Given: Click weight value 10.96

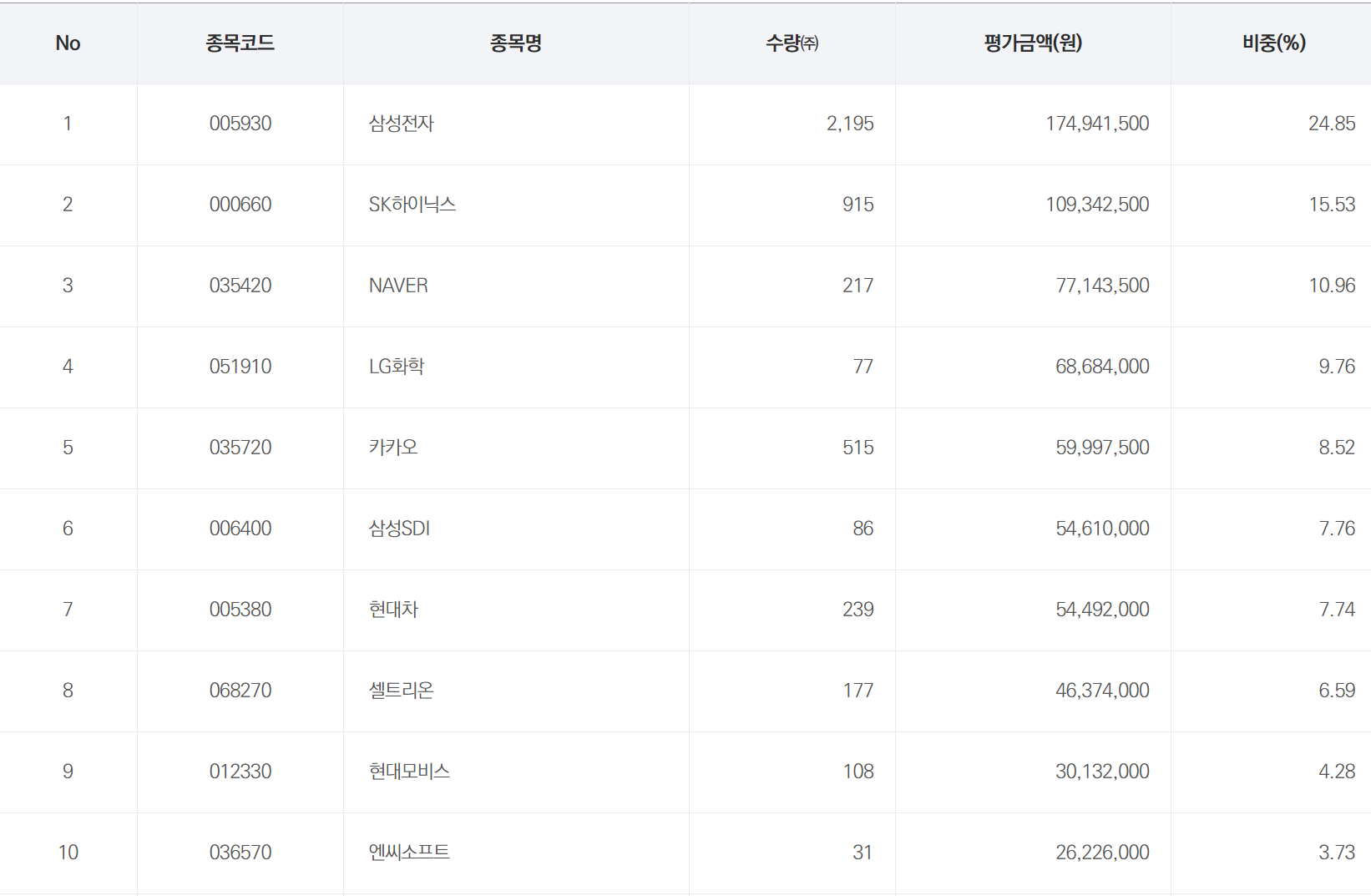Looking at the screenshot, I should coord(1332,286).
